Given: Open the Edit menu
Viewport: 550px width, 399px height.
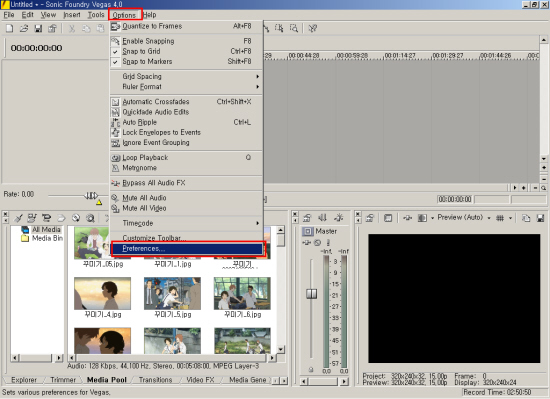Looking at the screenshot, I should click(27, 15).
